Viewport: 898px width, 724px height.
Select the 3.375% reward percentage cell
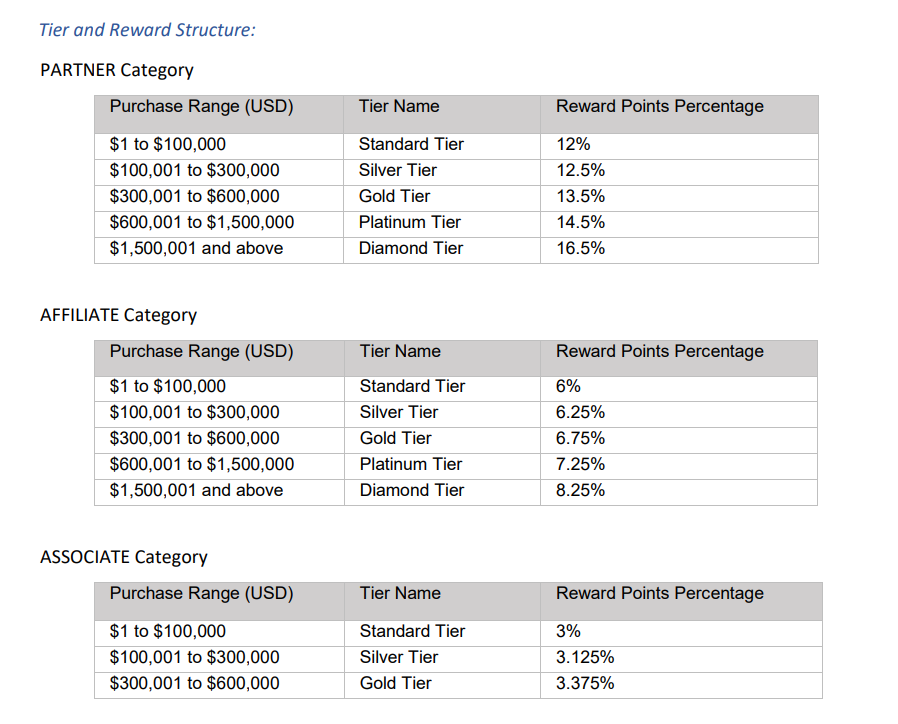click(585, 683)
